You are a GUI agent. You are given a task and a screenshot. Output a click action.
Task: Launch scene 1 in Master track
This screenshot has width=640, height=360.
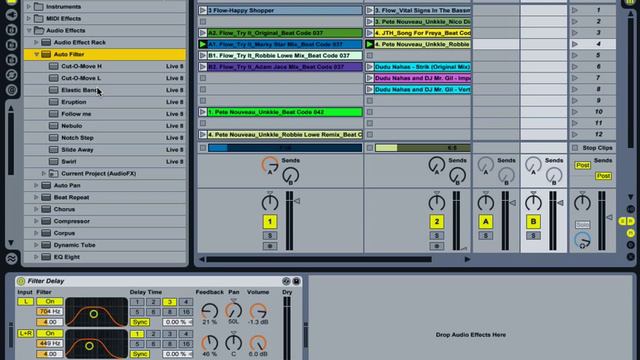coord(575,10)
